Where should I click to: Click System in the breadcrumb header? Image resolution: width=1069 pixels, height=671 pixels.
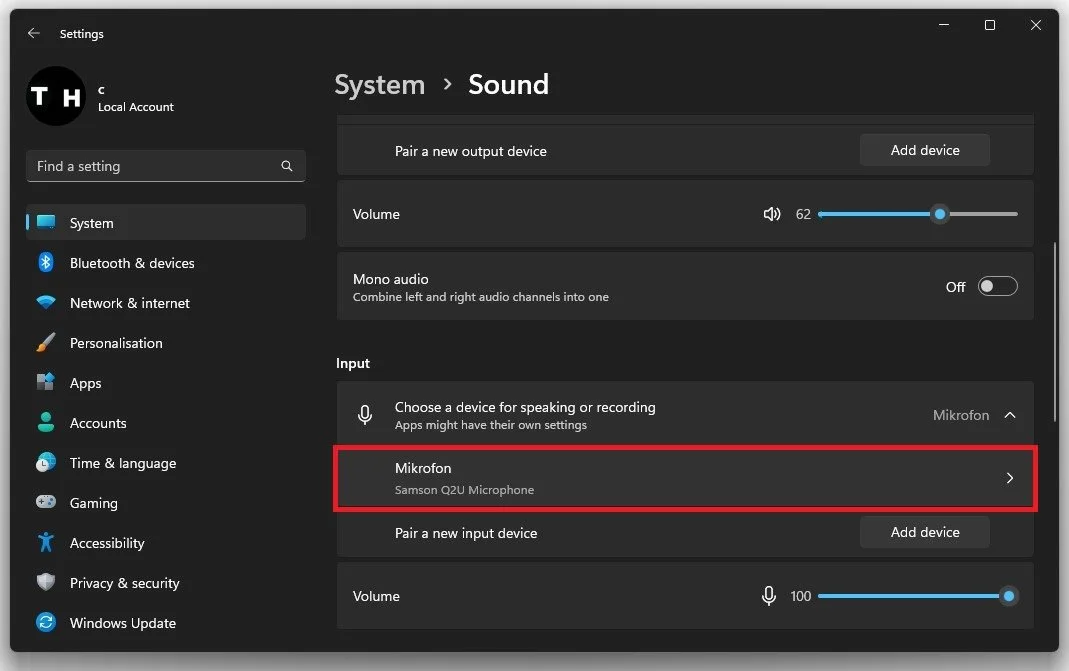tap(379, 85)
